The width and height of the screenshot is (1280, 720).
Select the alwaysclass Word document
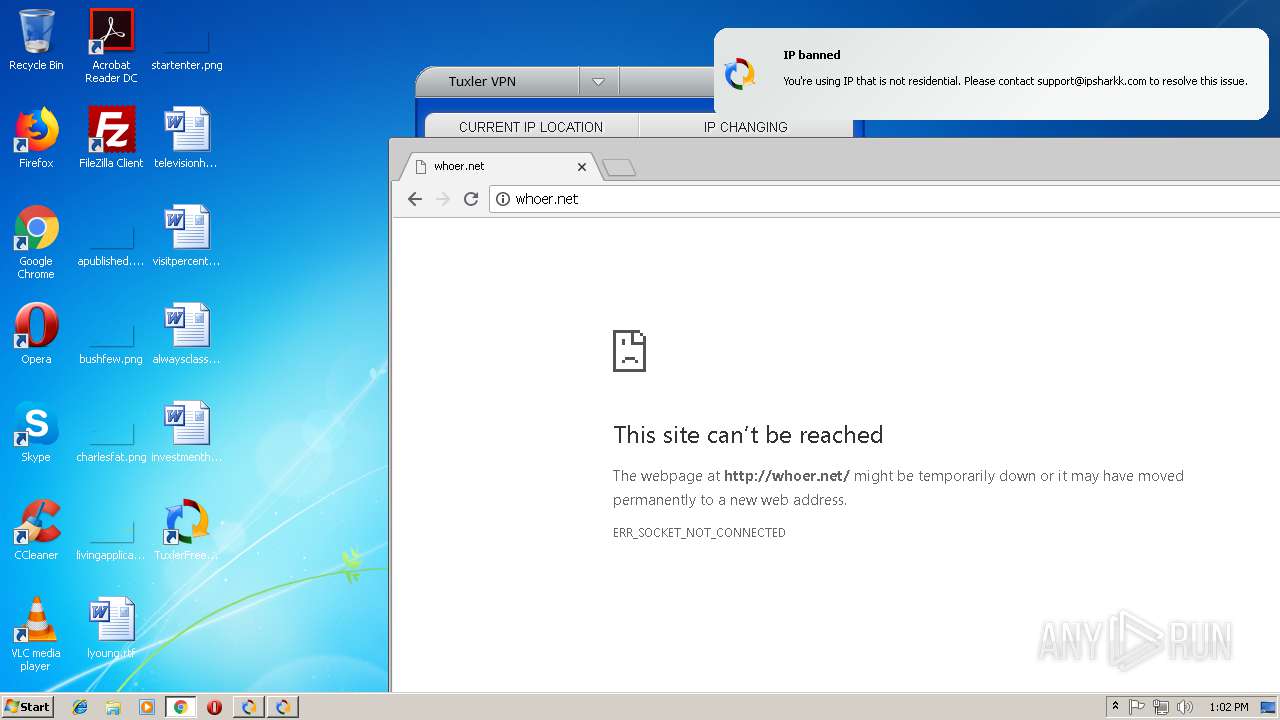click(x=186, y=334)
